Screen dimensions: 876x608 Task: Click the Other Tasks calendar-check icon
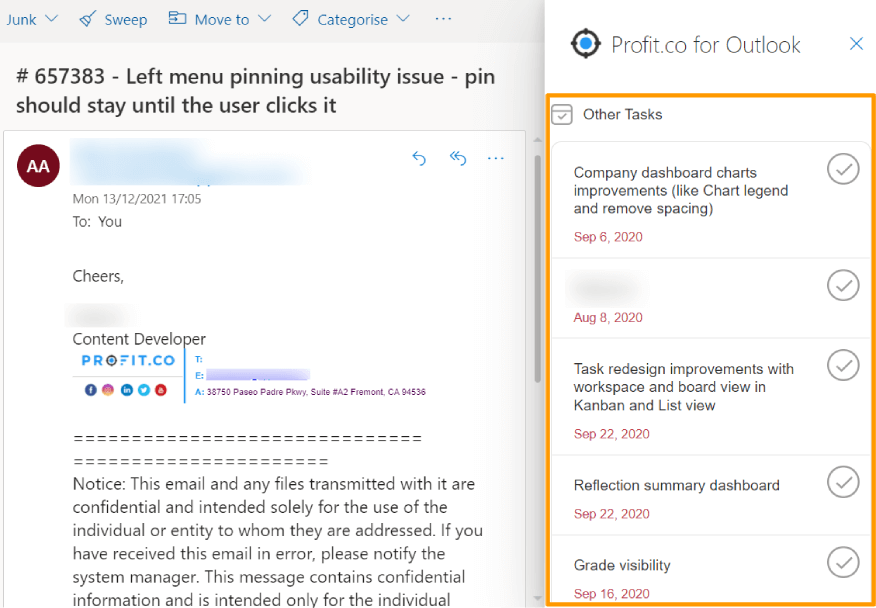coord(562,115)
